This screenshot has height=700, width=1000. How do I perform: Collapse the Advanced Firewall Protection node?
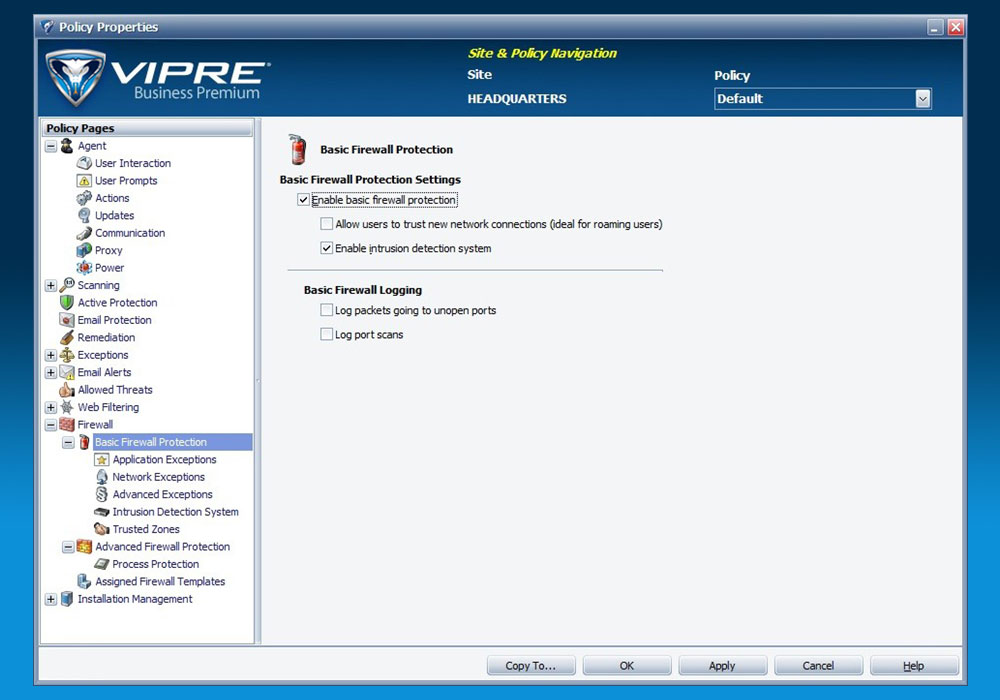tap(68, 547)
